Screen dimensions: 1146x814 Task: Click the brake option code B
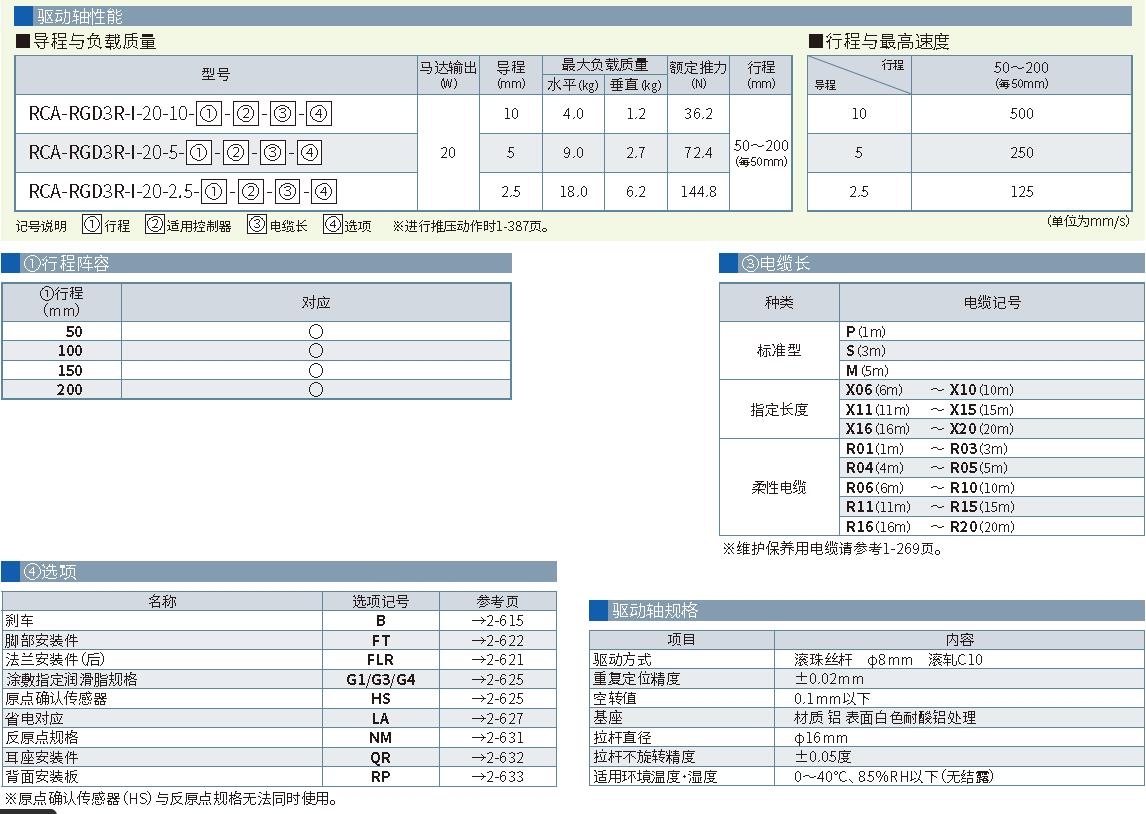(380, 620)
